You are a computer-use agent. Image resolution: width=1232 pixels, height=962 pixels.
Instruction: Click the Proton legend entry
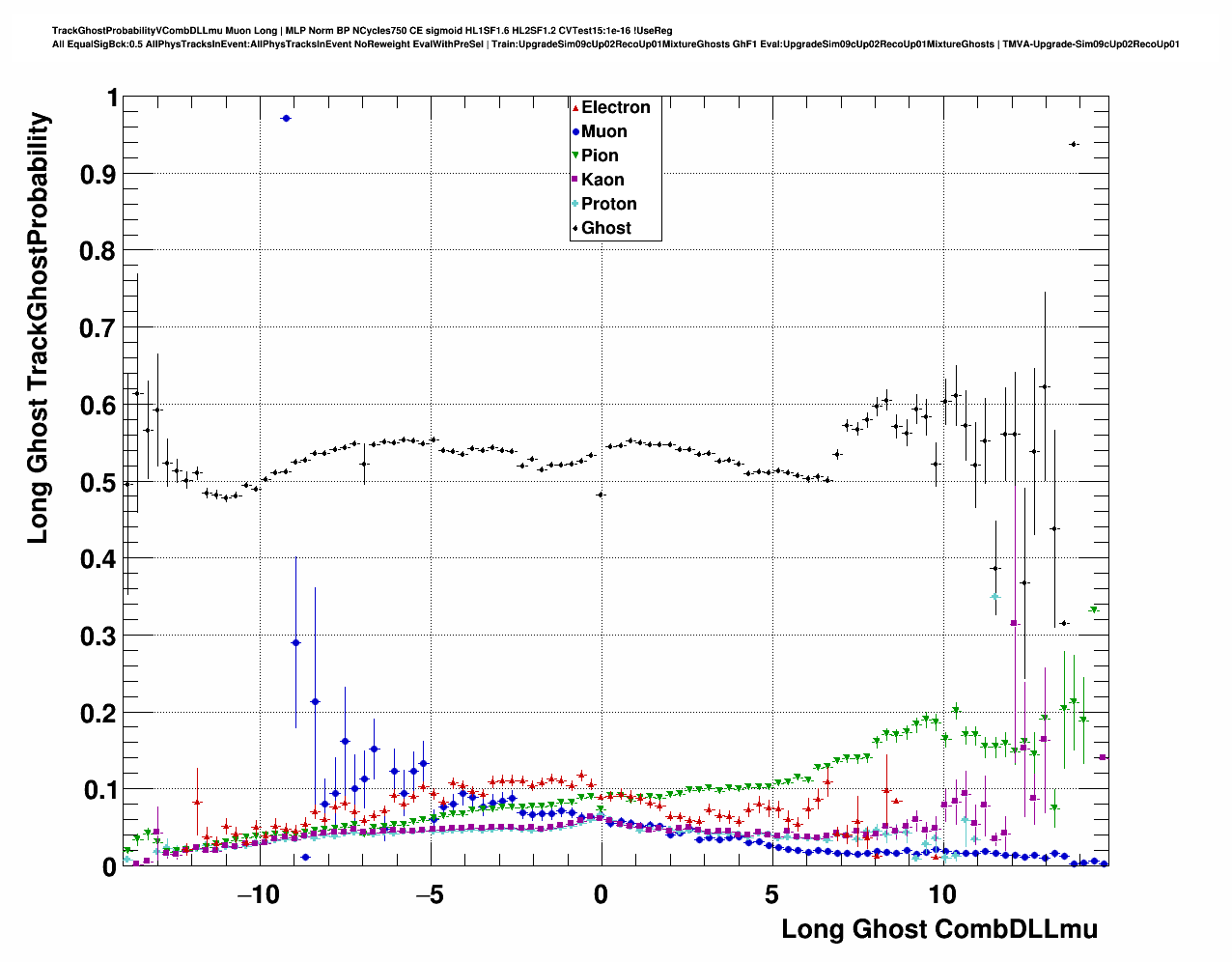pos(605,204)
